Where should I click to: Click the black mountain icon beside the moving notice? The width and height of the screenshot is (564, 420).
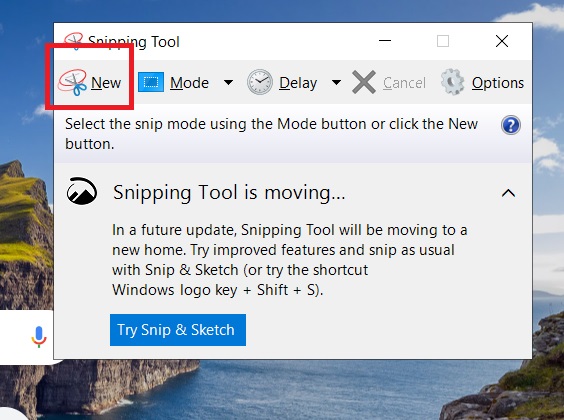(82, 191)
